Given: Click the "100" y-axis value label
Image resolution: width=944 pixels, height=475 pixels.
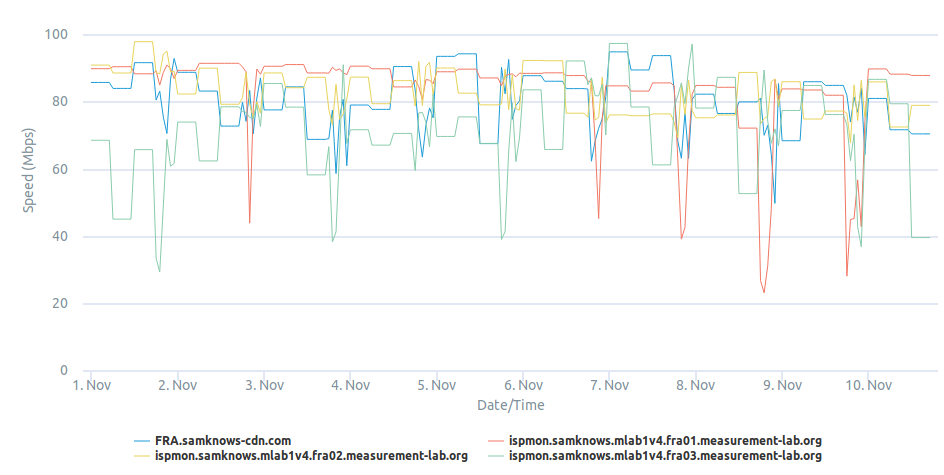Looking at the screenshot, I should pos(56,35).
